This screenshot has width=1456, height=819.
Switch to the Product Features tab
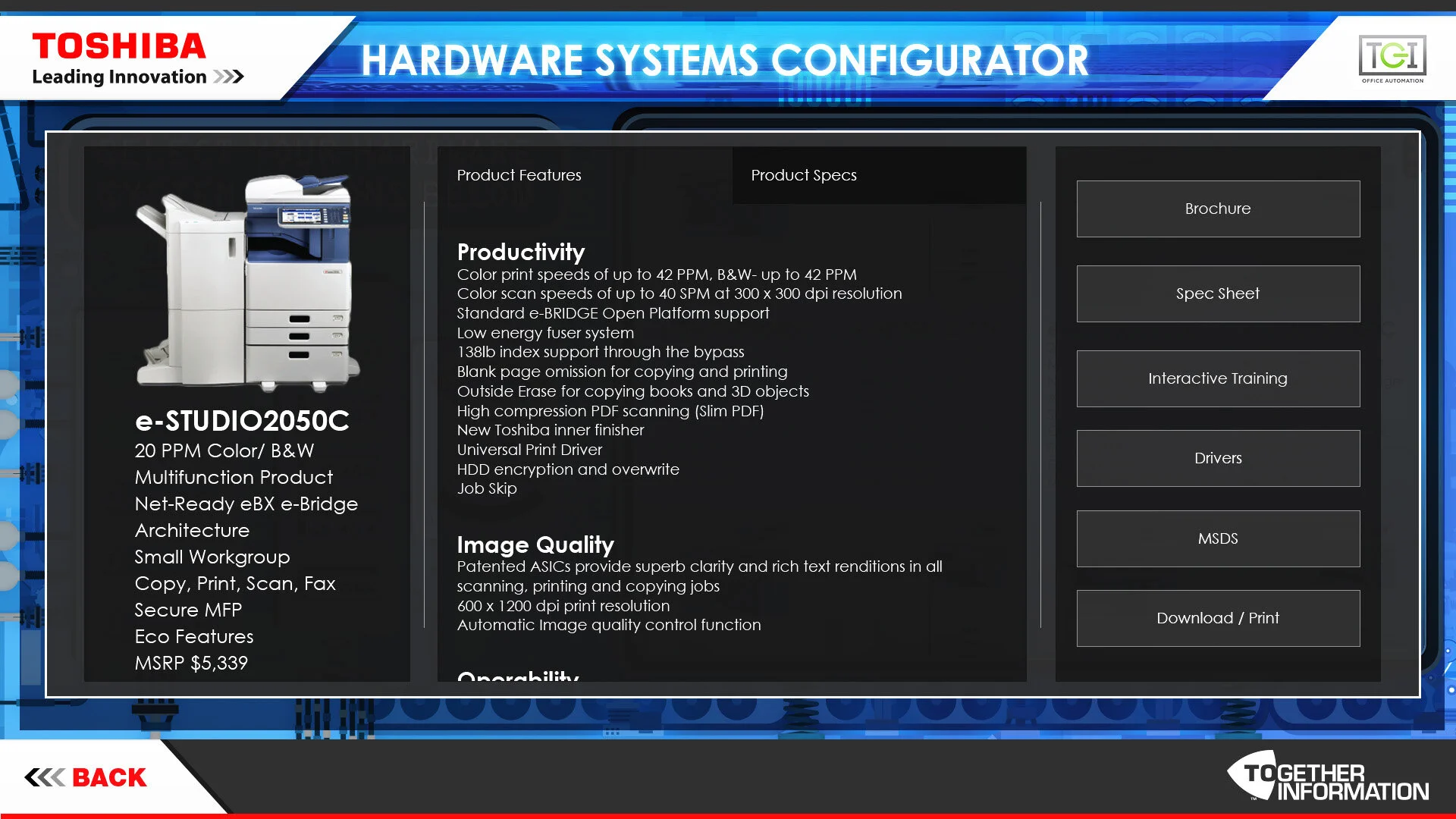519,175
